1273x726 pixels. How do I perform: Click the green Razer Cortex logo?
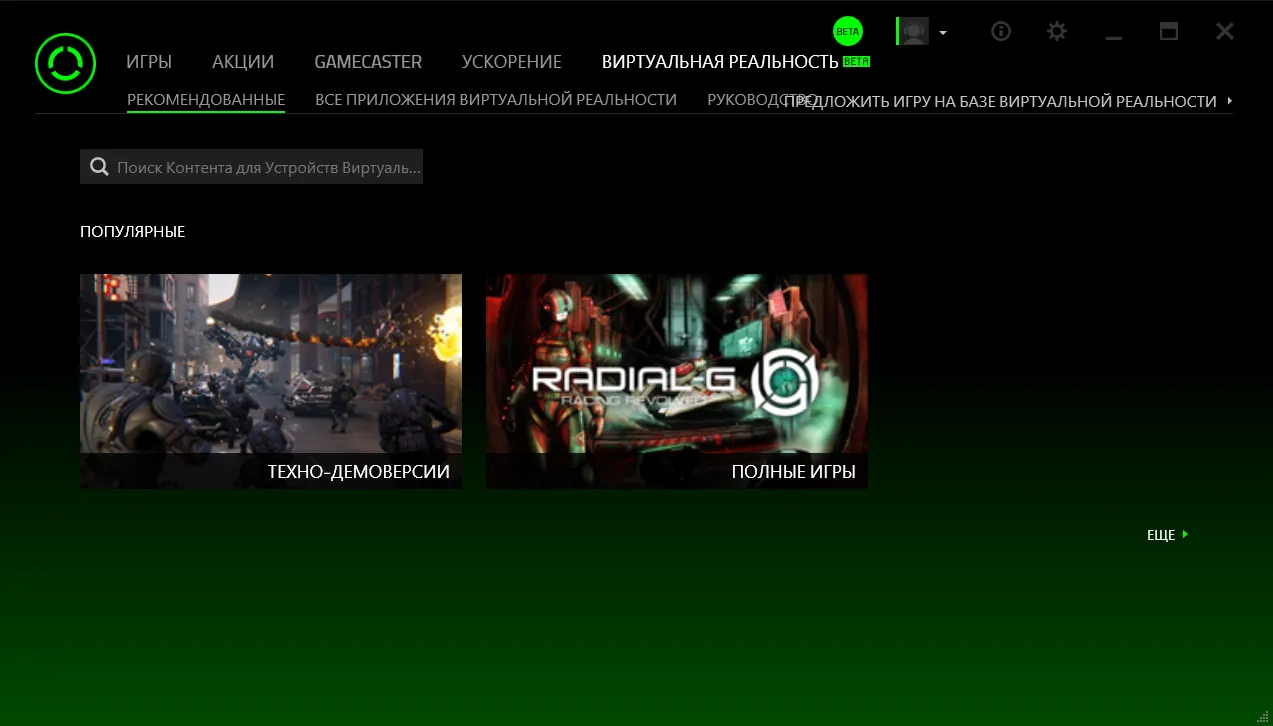[65, 63]
